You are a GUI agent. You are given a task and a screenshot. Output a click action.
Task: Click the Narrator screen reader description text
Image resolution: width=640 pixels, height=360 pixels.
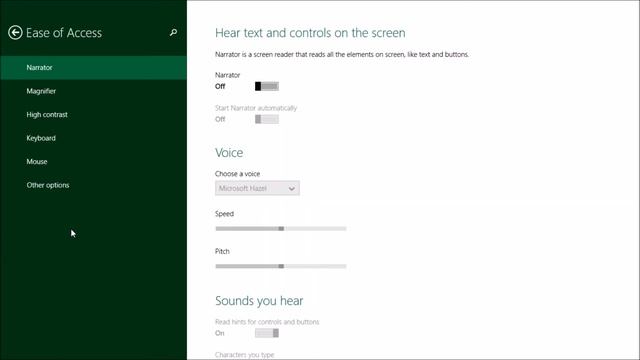click(342, 54)
